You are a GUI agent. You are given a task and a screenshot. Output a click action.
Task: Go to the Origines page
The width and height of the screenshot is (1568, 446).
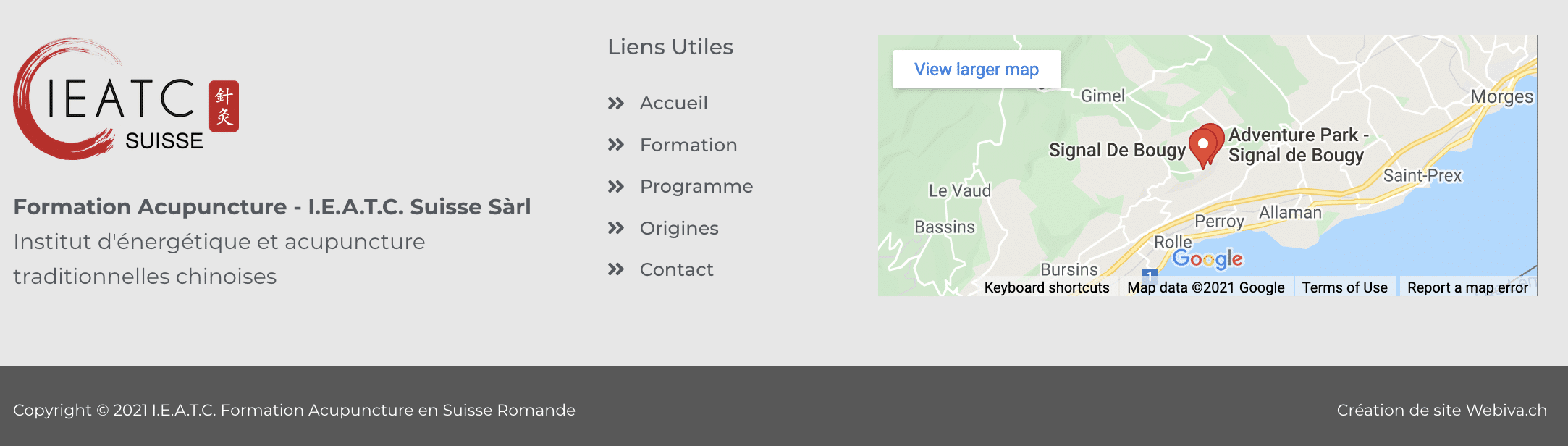pyautogui.click(x=678, y=228)
